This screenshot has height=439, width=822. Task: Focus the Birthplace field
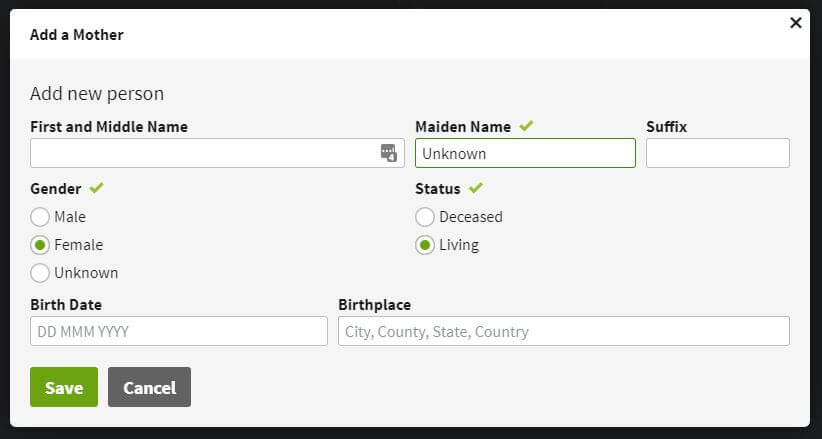click(x=563, y=331)
